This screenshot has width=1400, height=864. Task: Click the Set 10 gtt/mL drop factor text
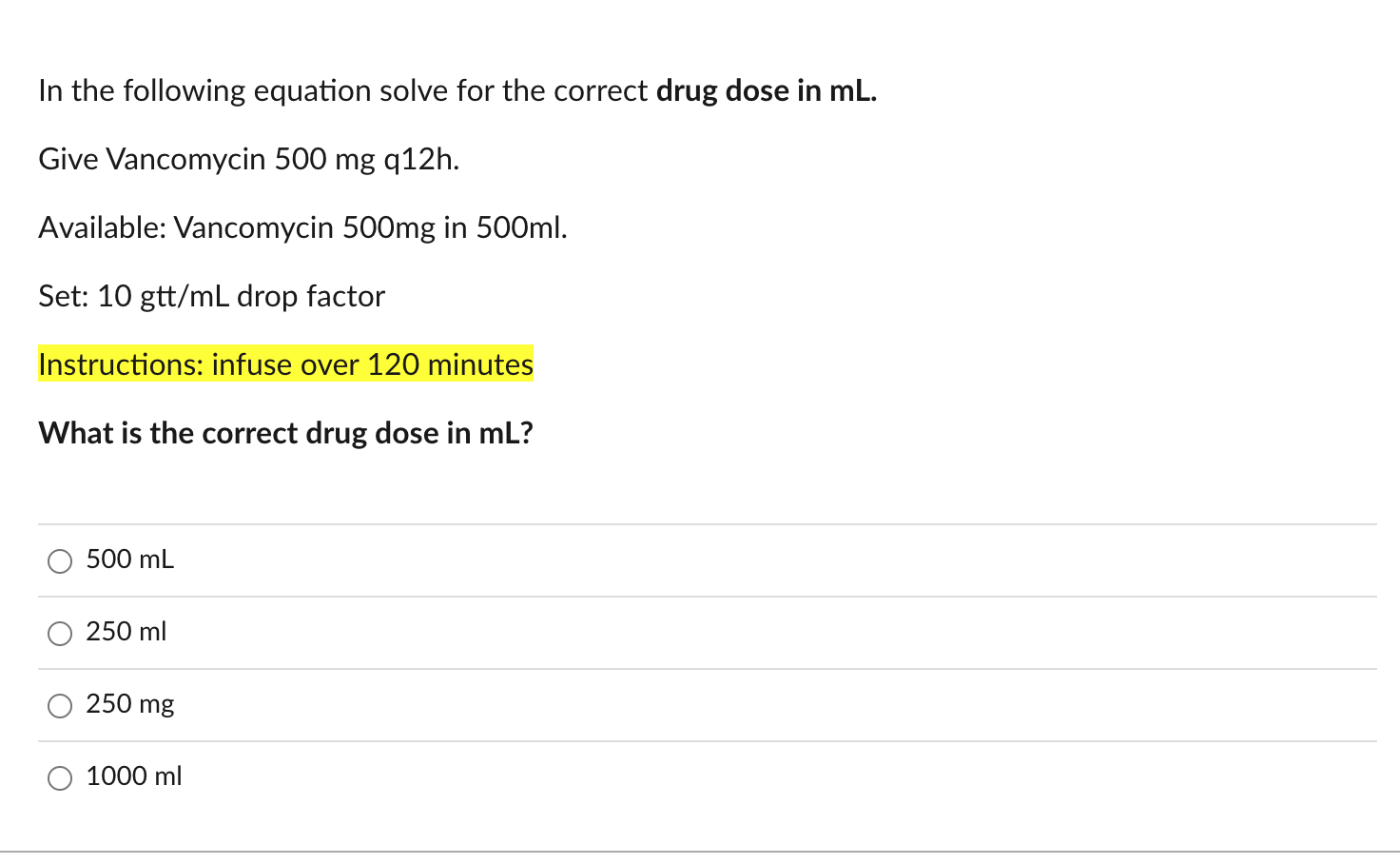[x=211, y=296]
